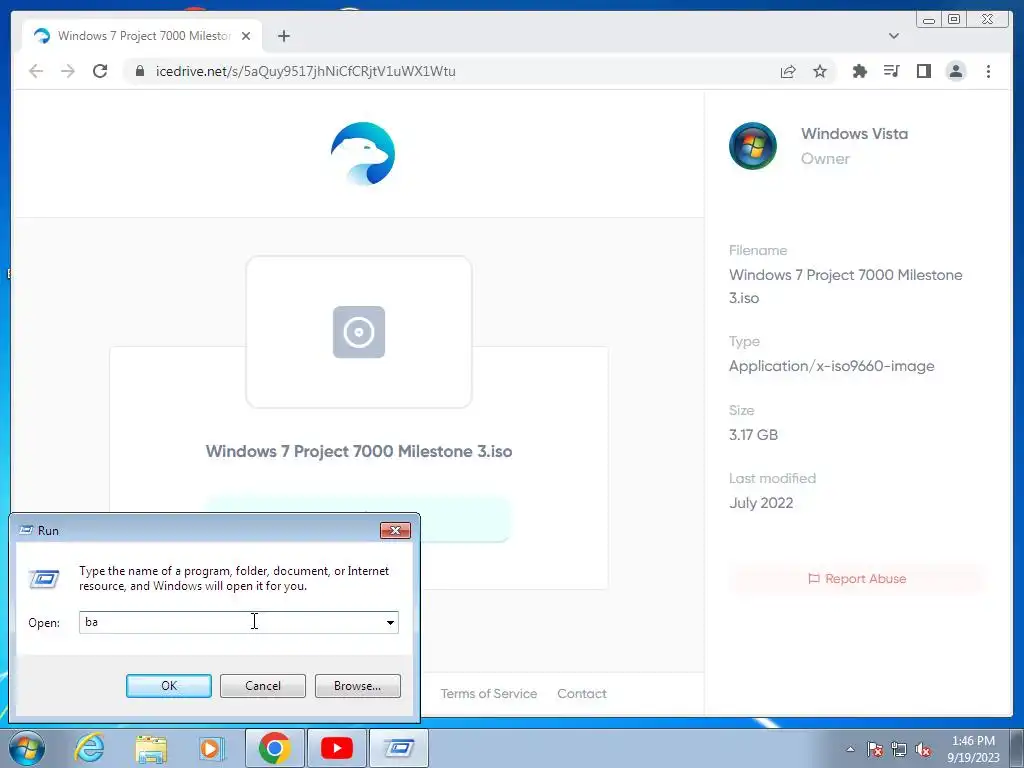1024x768 pixels.
Task: Click Application/x-iso9660-image type value
Action: [831, 366]
